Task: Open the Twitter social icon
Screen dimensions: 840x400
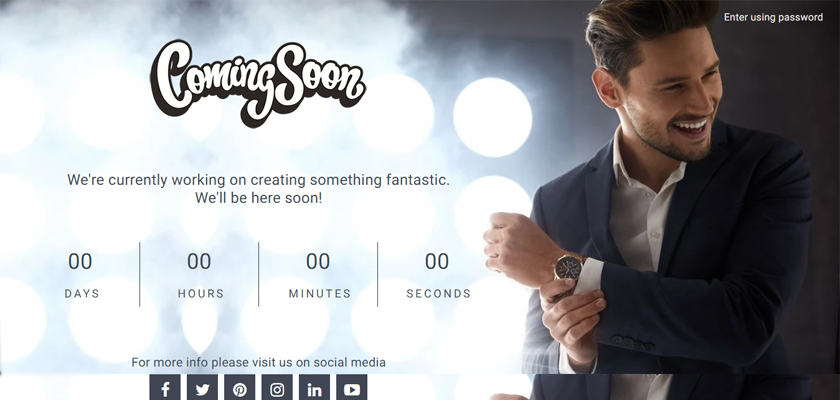Action: (x=202, y=387)
